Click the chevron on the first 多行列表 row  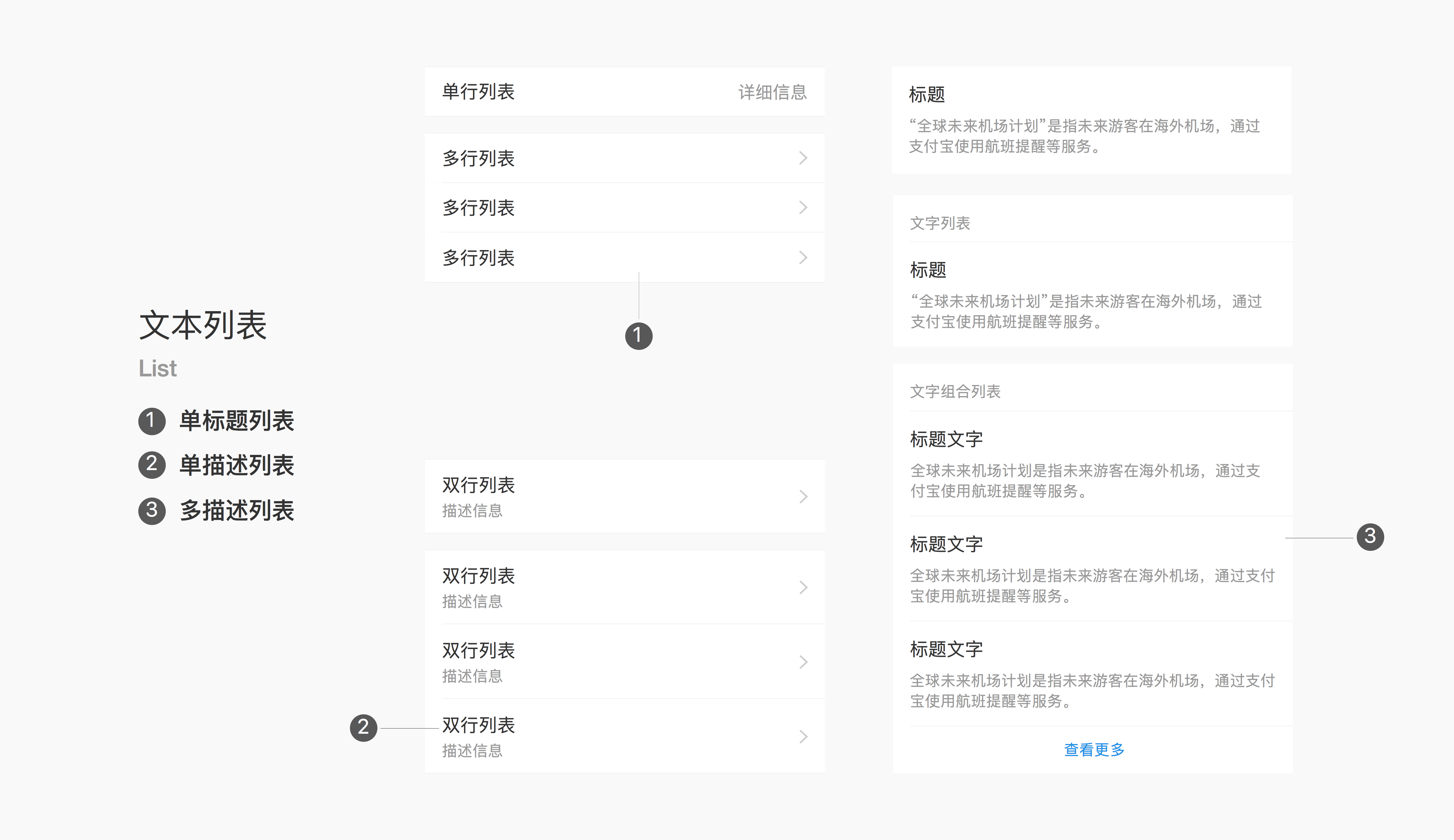[x=803, y=158]
